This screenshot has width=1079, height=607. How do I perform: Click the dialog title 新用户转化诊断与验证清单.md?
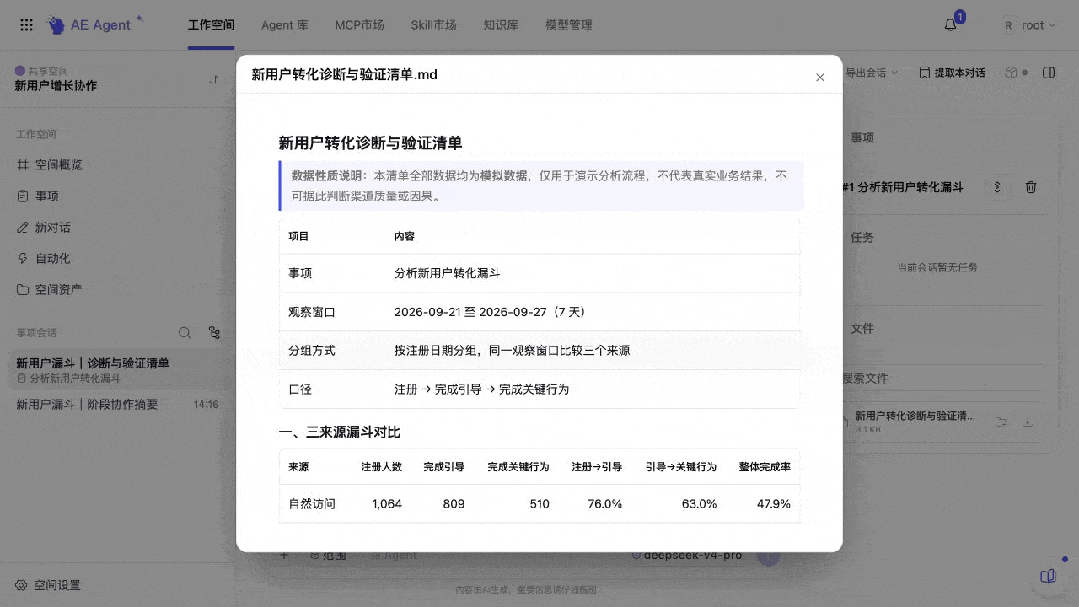point(344,74)
